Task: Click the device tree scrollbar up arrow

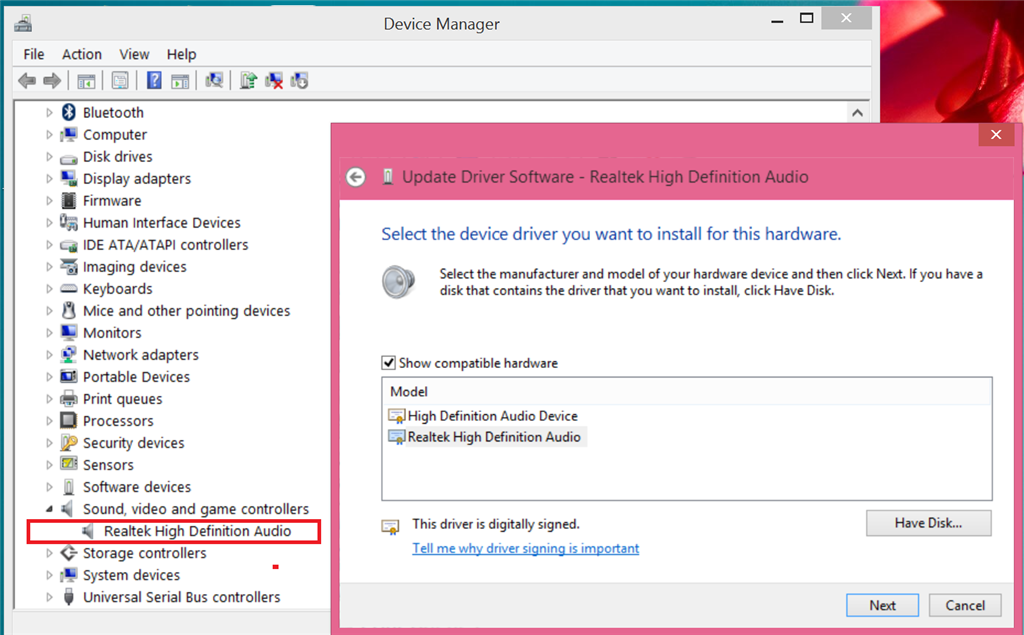Action: click(857, 113)
